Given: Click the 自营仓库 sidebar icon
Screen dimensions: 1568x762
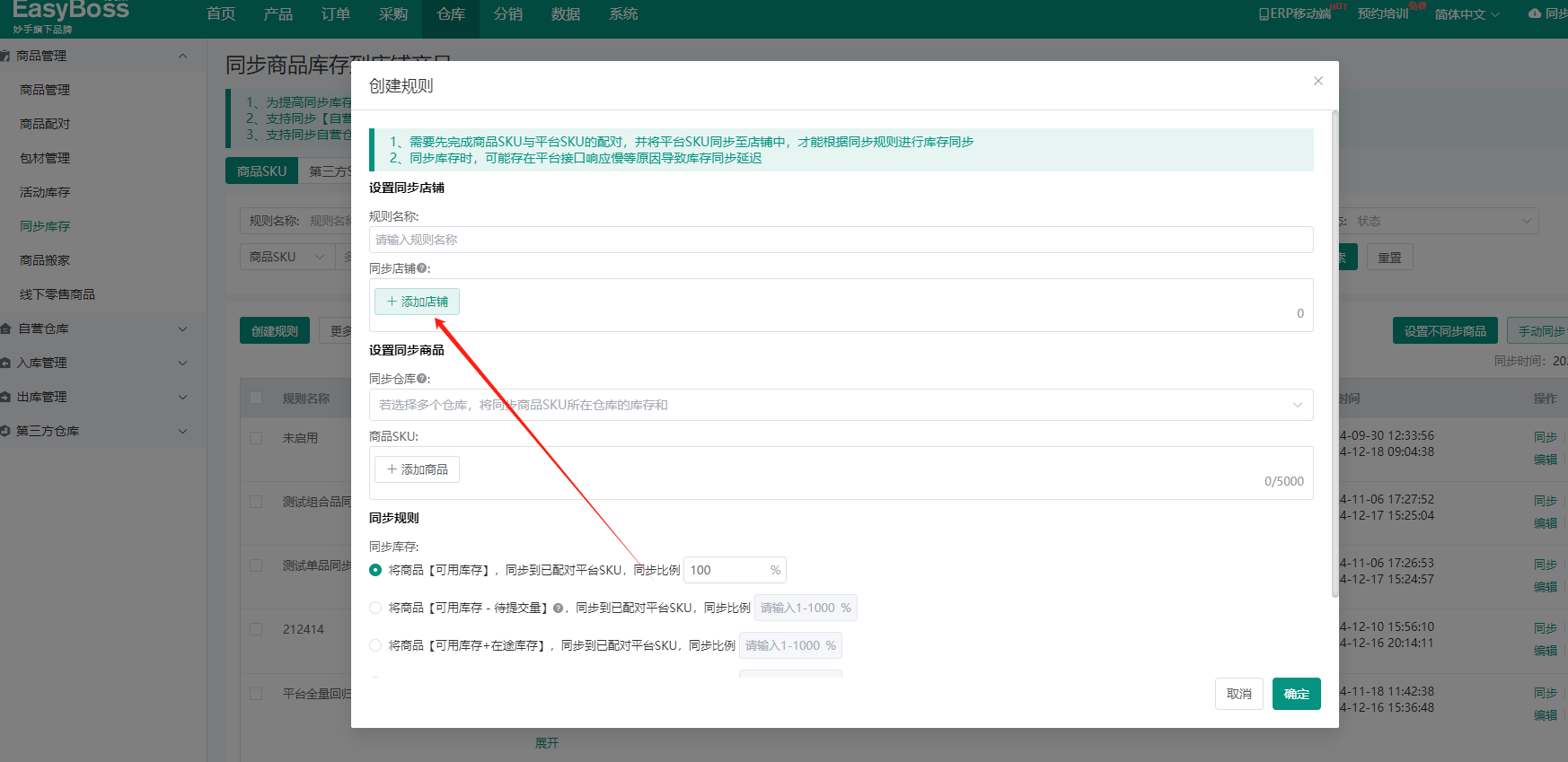Looking at the screenshot, I should click(6, 329).
